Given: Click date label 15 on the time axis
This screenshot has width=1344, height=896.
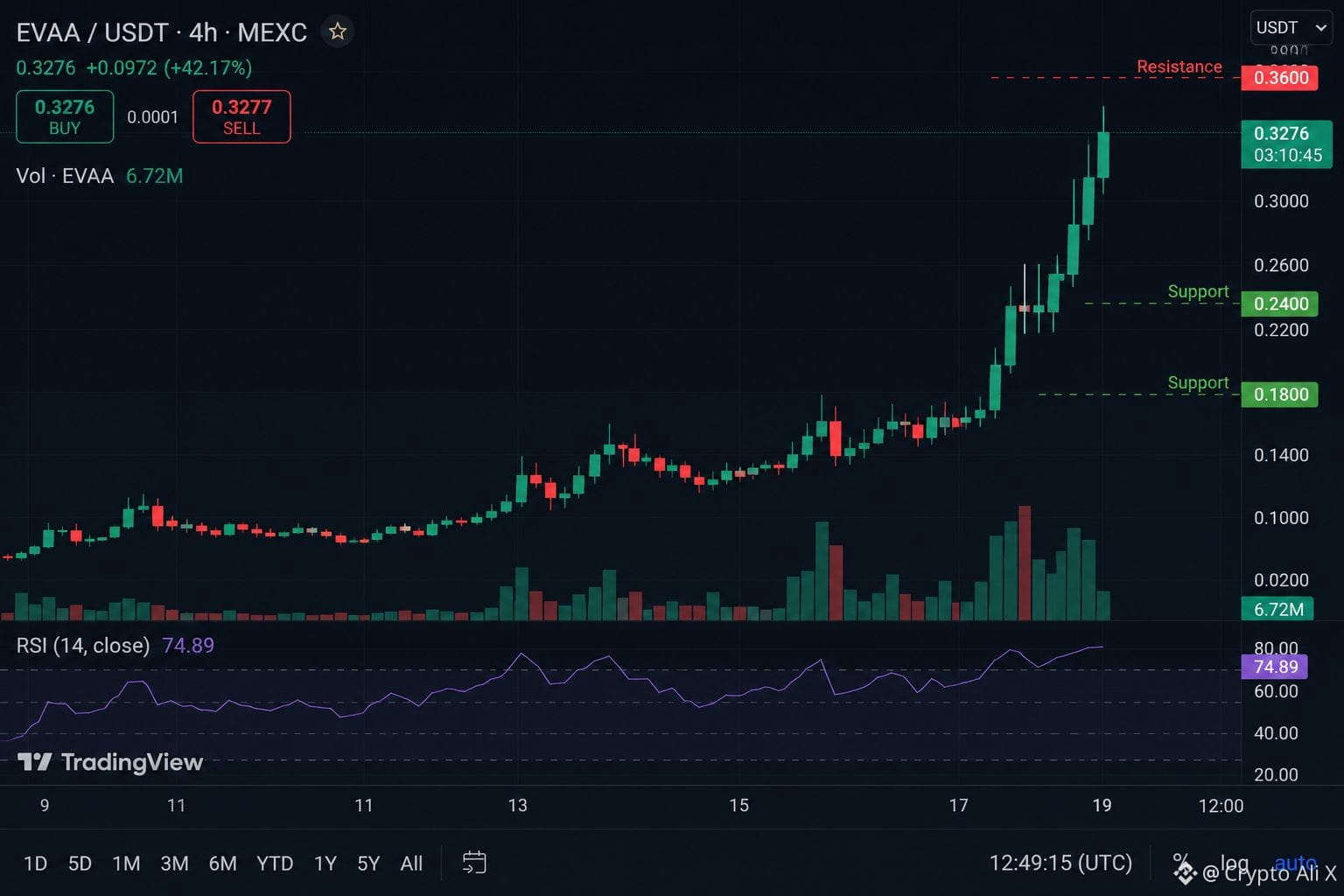Looking at the screenshot, I should click(739, 806).
